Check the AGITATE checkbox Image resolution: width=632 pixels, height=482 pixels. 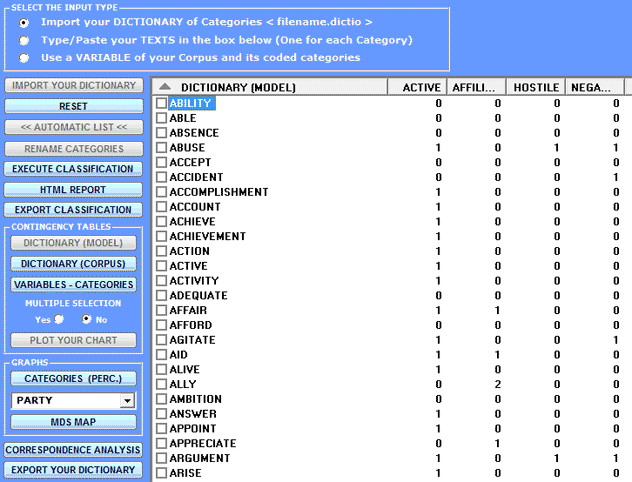162,340
